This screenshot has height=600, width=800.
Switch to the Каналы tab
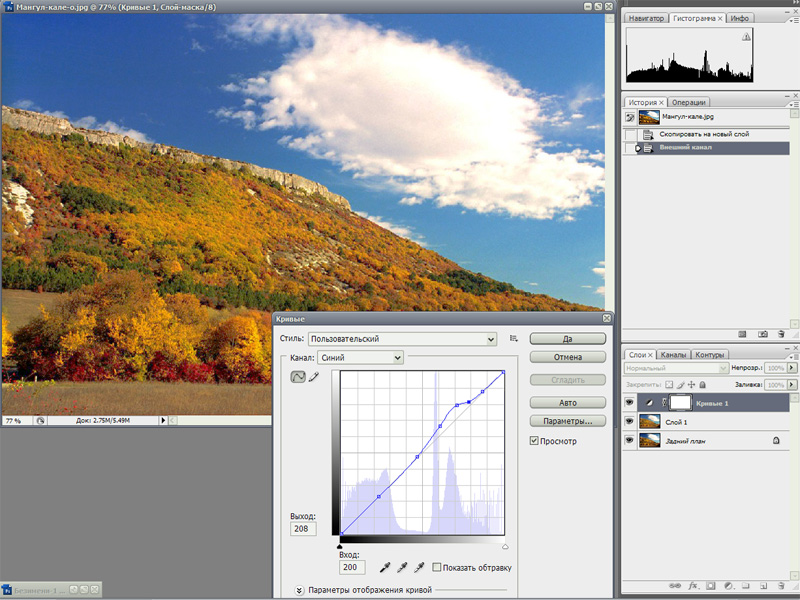674,355
